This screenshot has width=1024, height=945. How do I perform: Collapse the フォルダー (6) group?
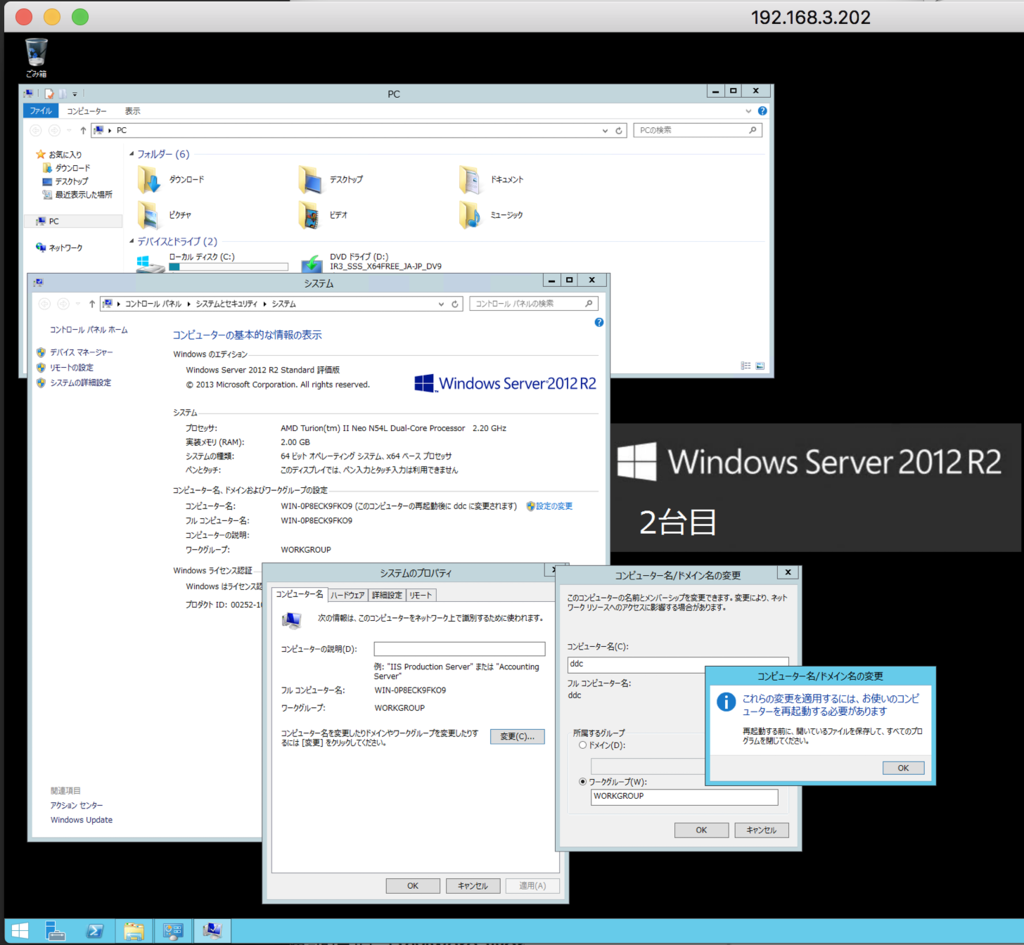132,154
